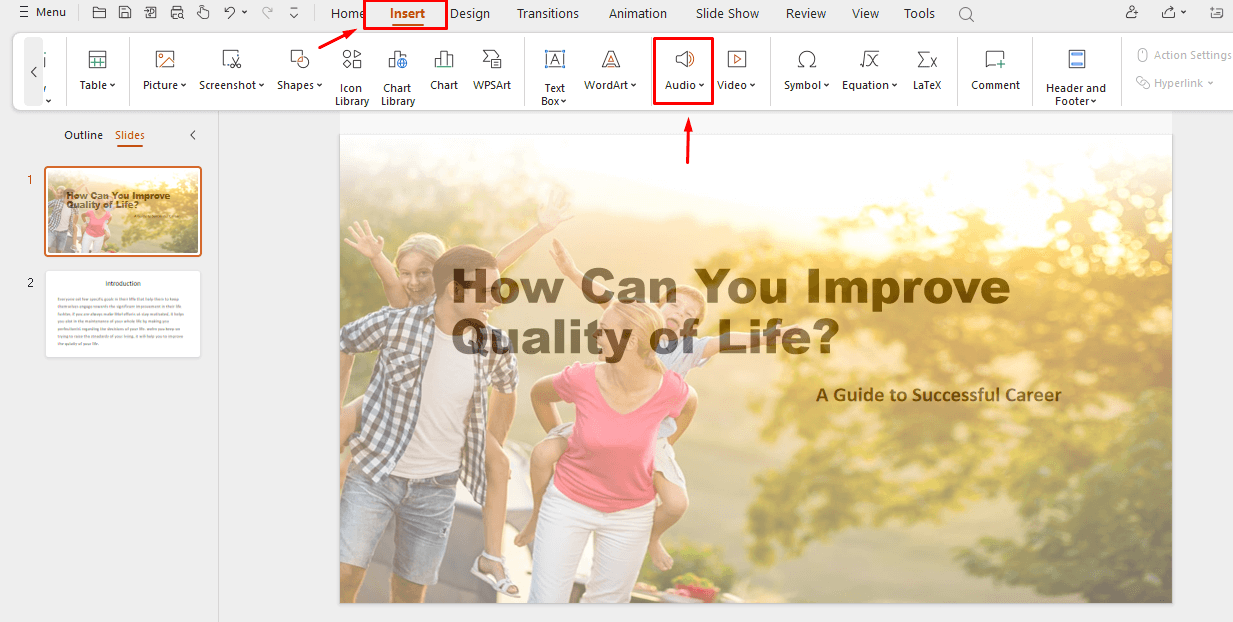This screenshot has height=622, width=1233.
Task: Add a Comment to the slide
Action: [x=994, y=70]
